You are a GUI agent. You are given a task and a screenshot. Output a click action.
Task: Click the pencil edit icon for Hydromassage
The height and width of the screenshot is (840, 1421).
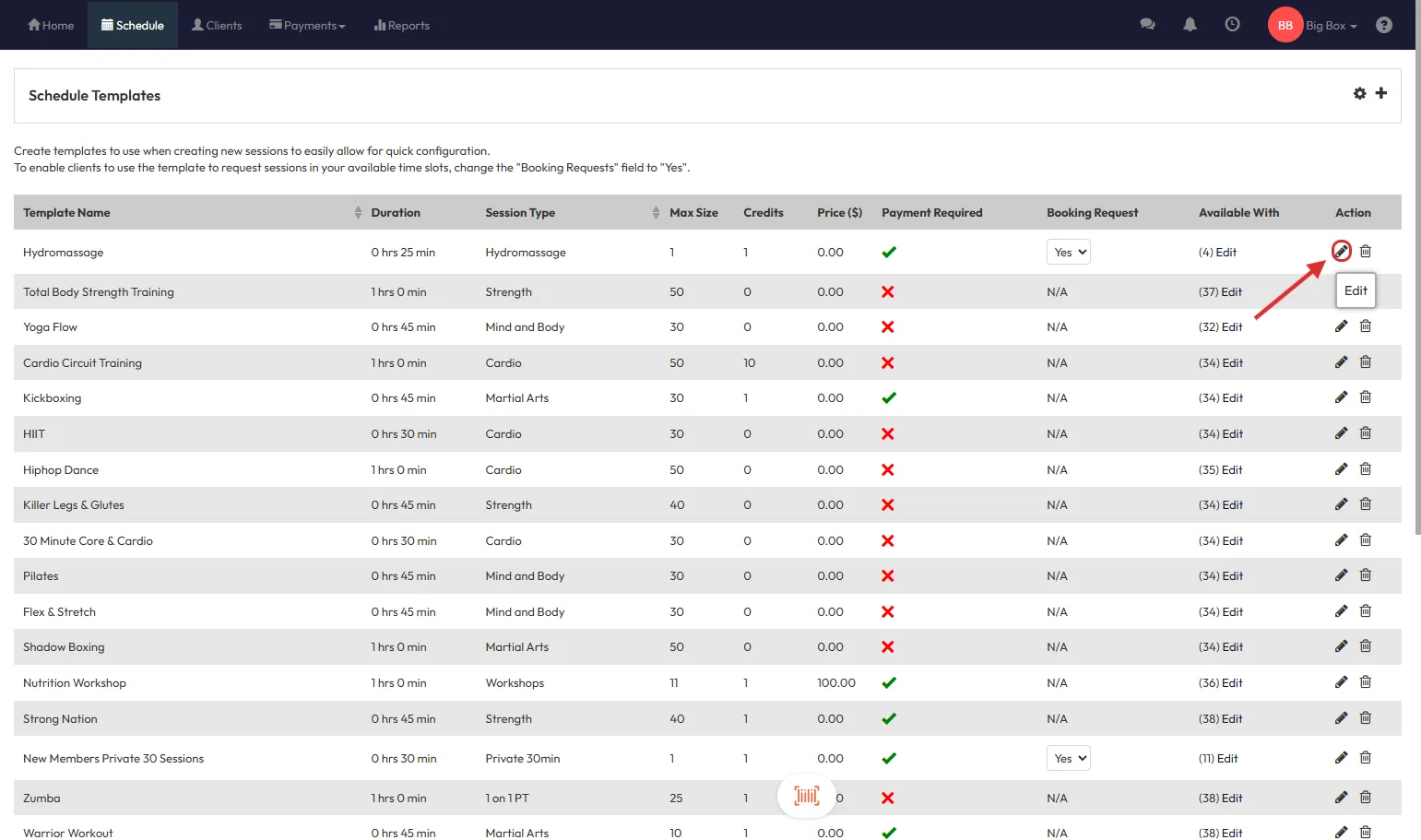click(x=1341, y=251)
